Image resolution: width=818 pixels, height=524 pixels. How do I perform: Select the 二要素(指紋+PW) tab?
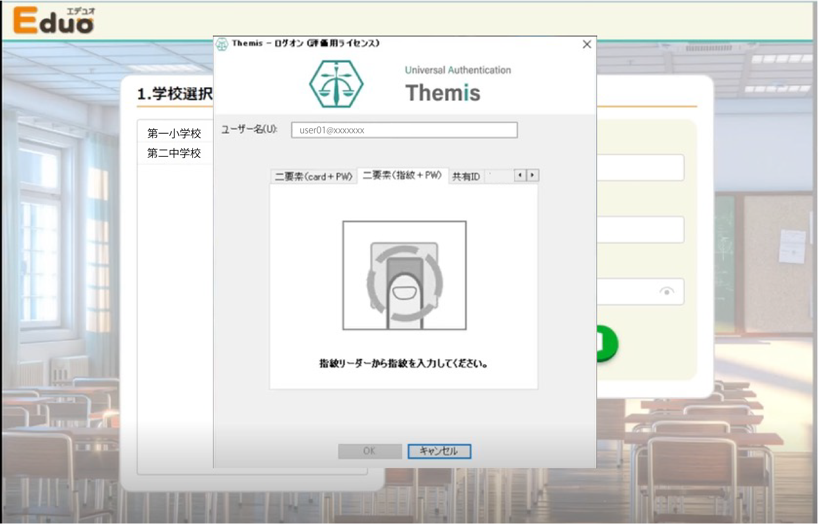402,175
